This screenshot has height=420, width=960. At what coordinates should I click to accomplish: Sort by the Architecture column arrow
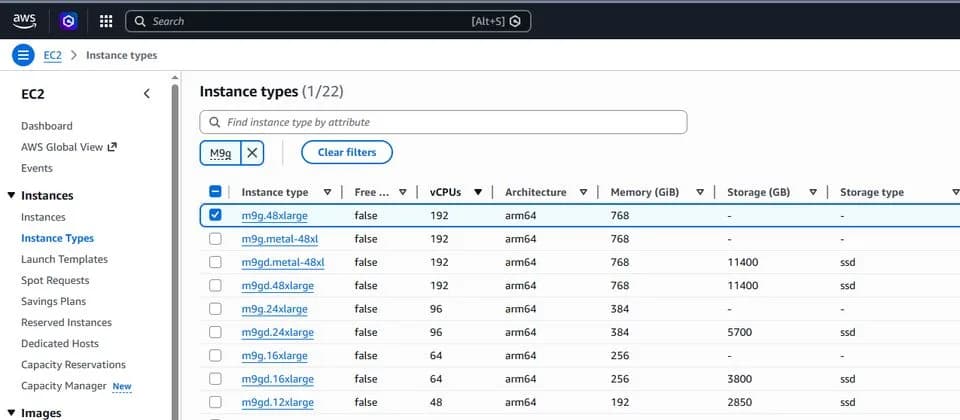583,192
